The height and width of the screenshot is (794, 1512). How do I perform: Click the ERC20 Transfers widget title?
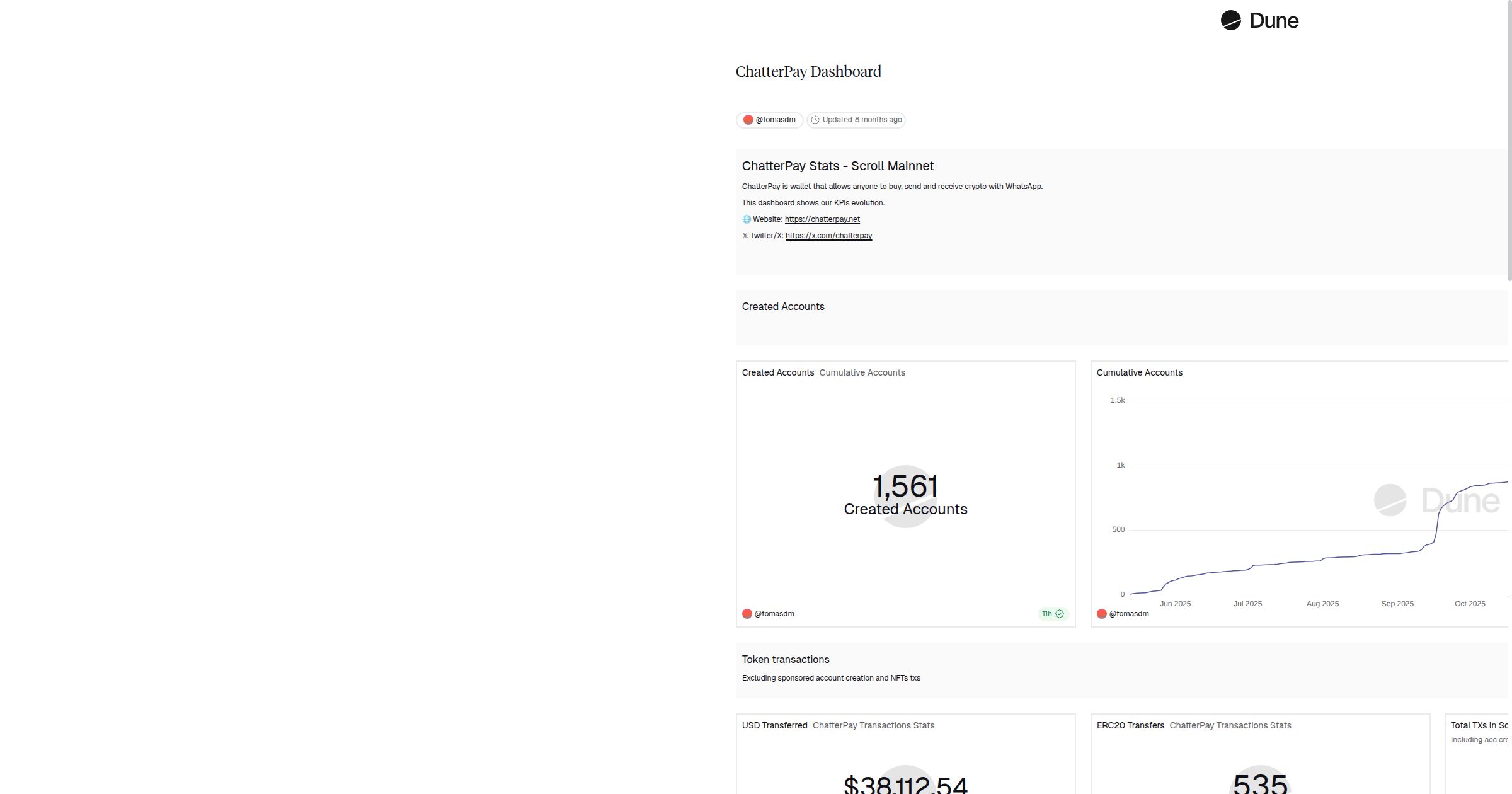pos(1131,725)
